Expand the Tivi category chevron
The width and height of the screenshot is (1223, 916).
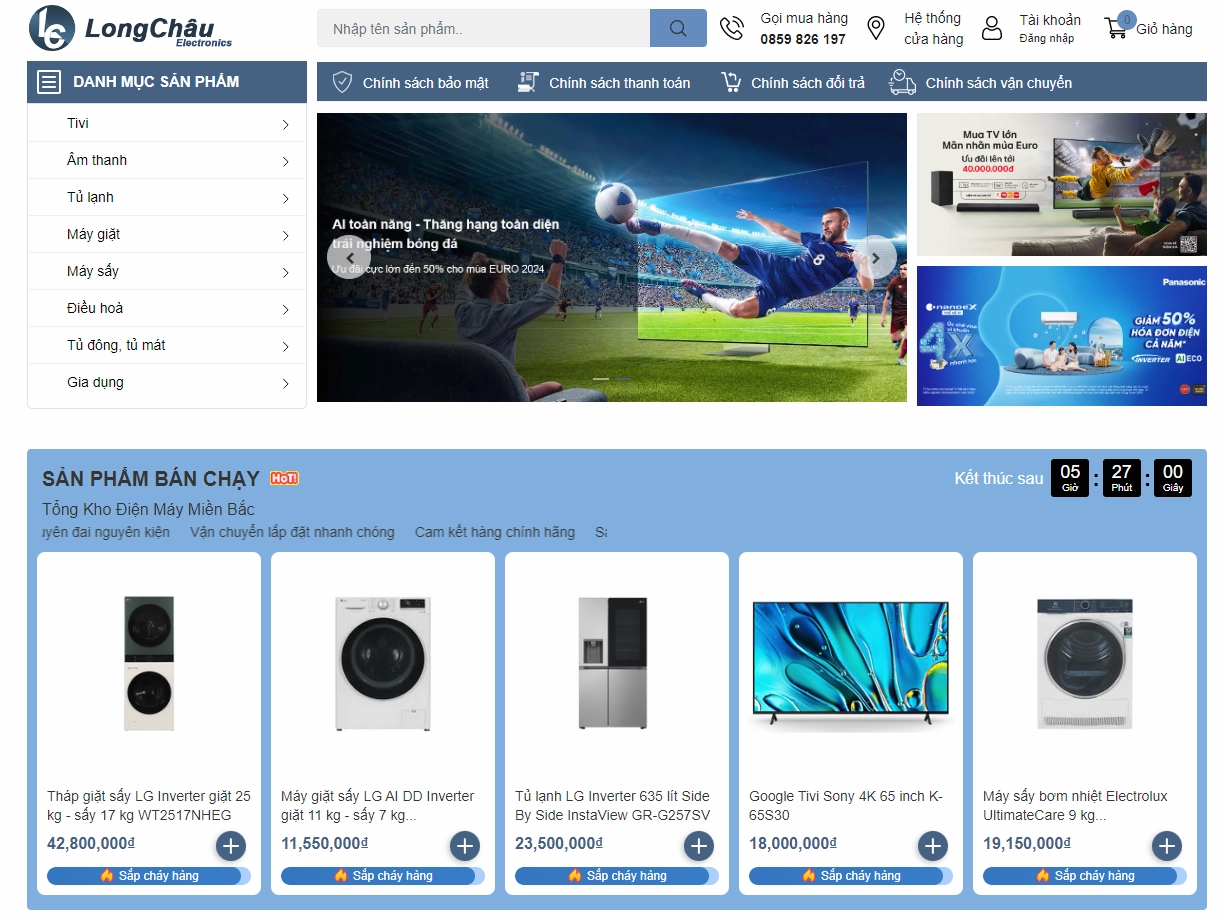[286, 125]
